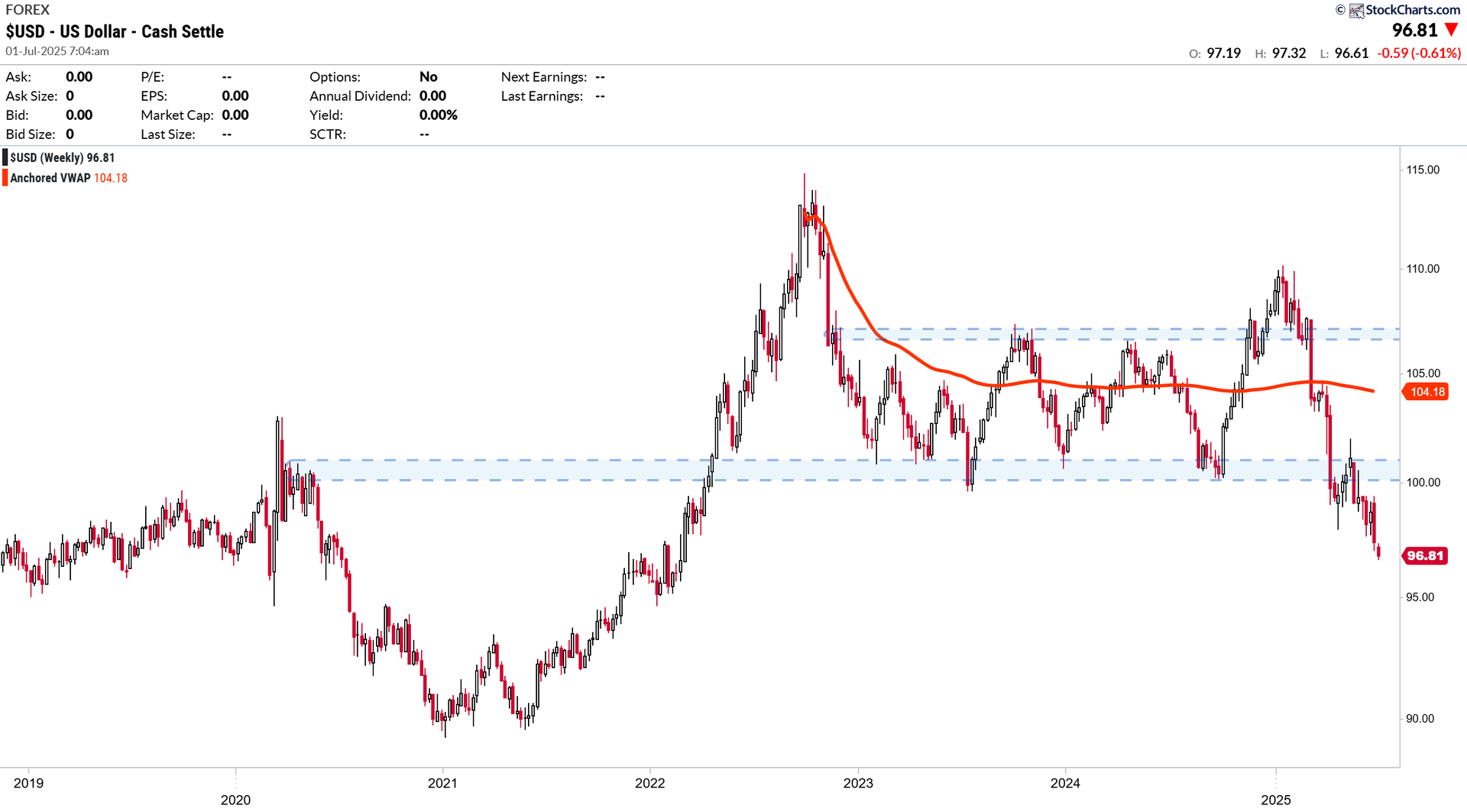The height and width of the screenshot is (812, 1467).
Task: Select the $USD (Weekly) legend label
Action: pos(63,157)
